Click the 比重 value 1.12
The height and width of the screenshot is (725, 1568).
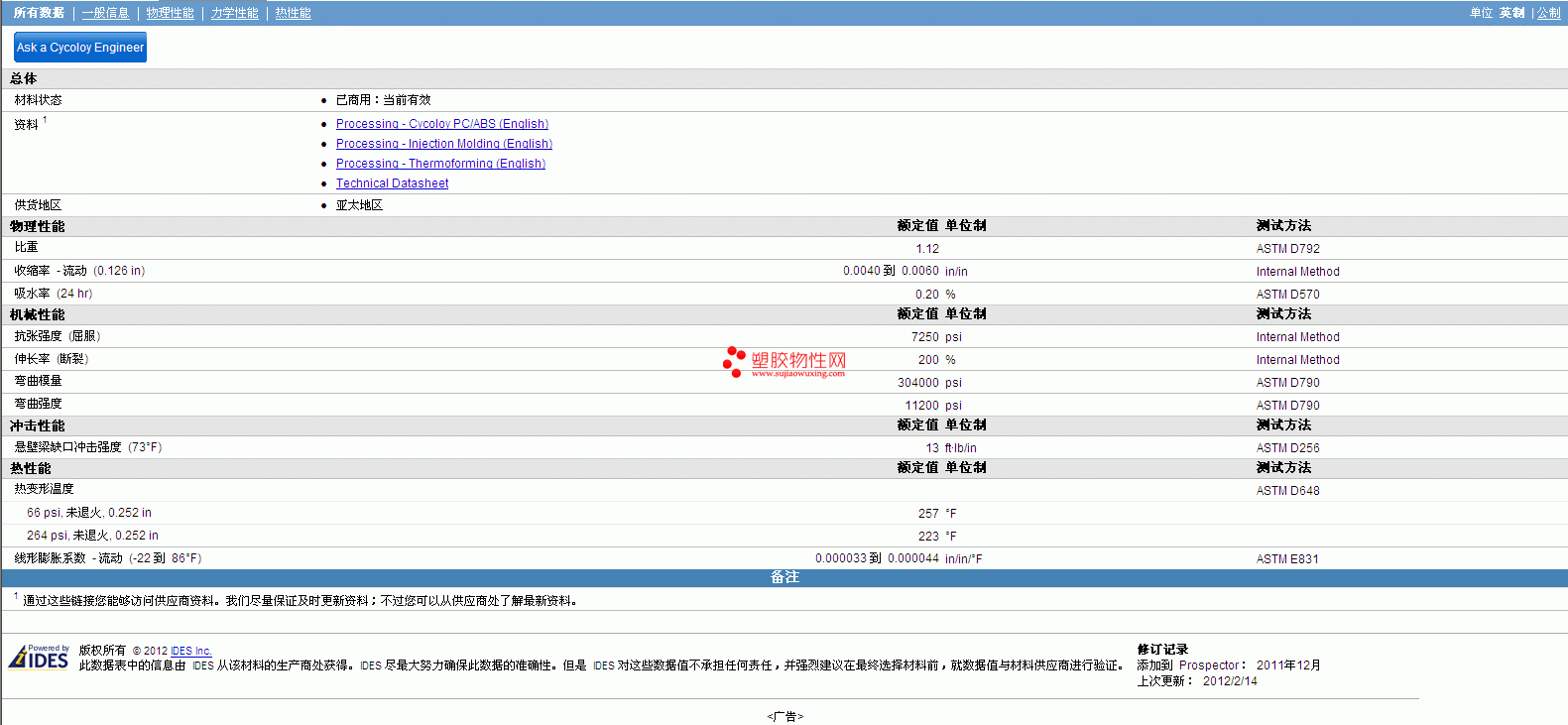point(927,249)
